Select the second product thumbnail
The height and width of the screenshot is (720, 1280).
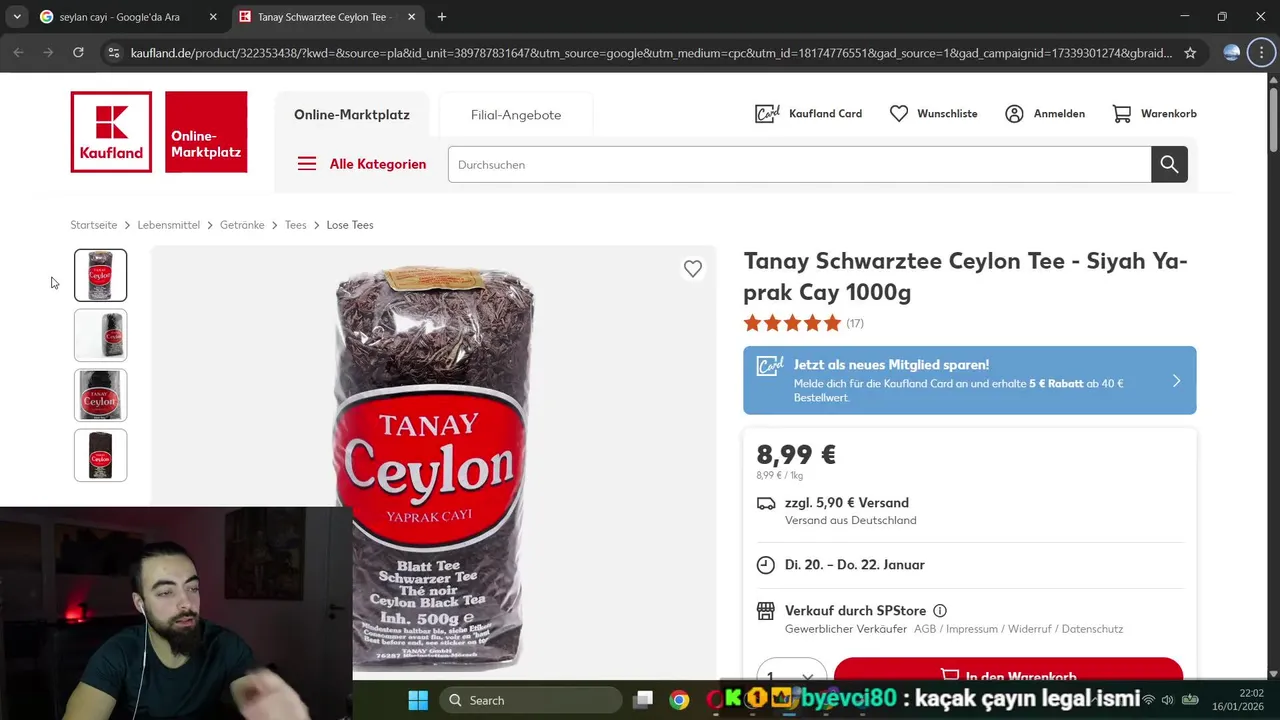[x=100, y=335]
